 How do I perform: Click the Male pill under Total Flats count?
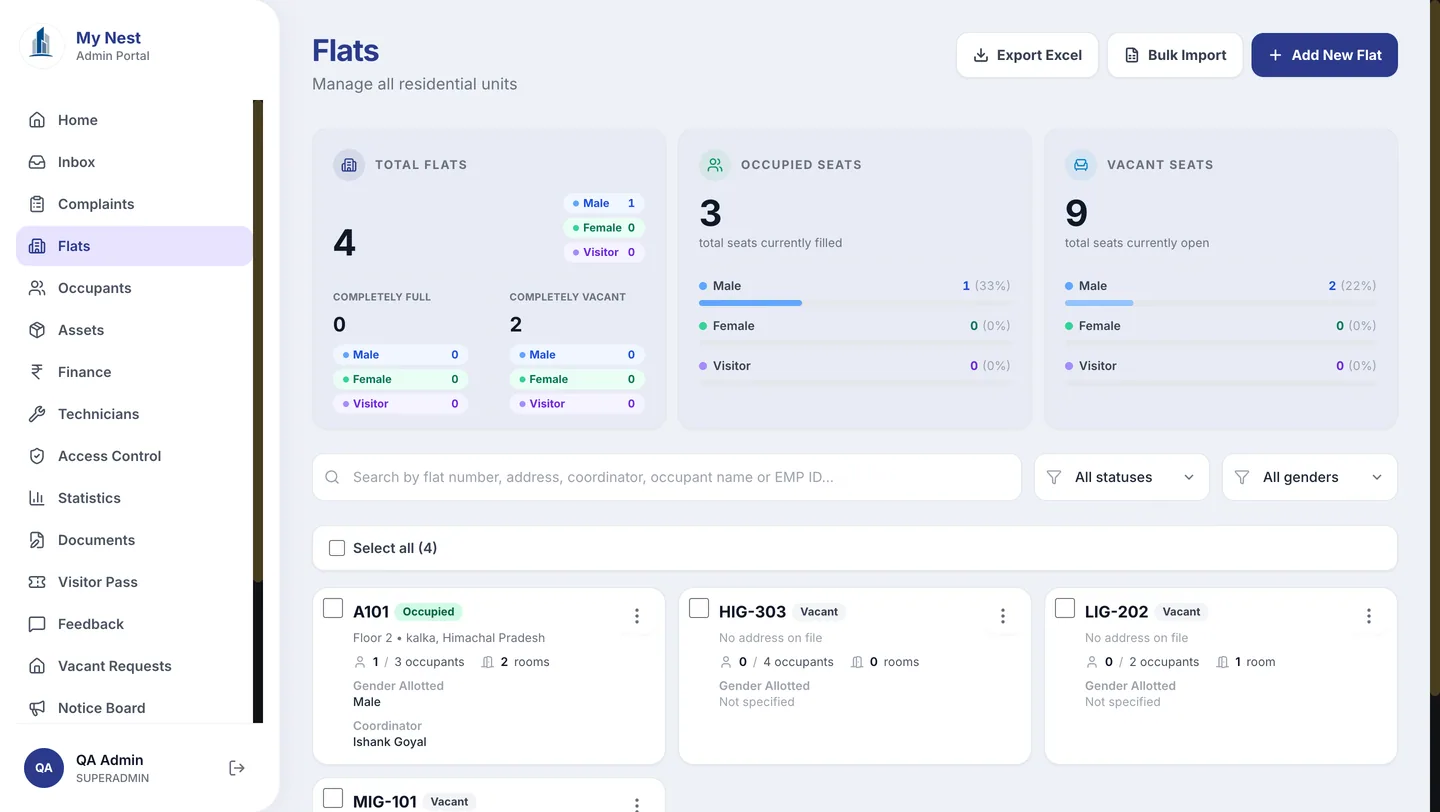pyautogui.click(x=604, y=203)
